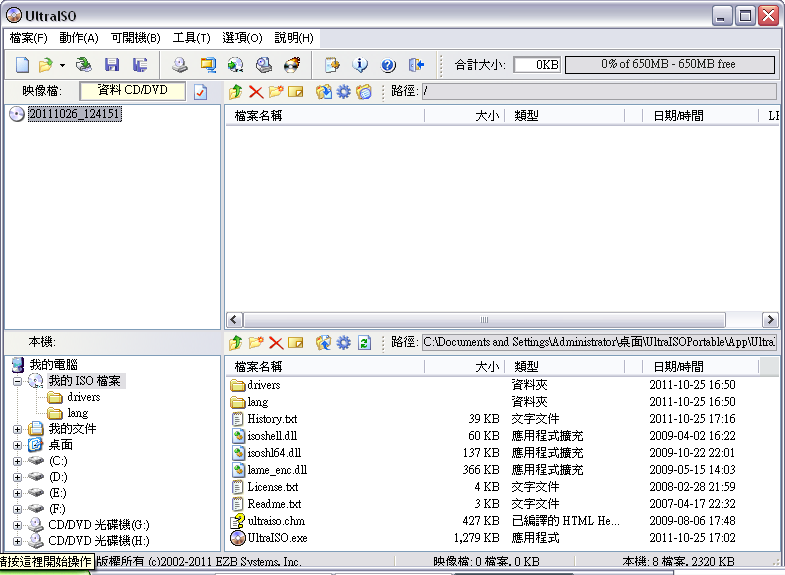Click the local 路徑 field with C:\Documents path
The image size is (785, 575).
tap(599, 343)
